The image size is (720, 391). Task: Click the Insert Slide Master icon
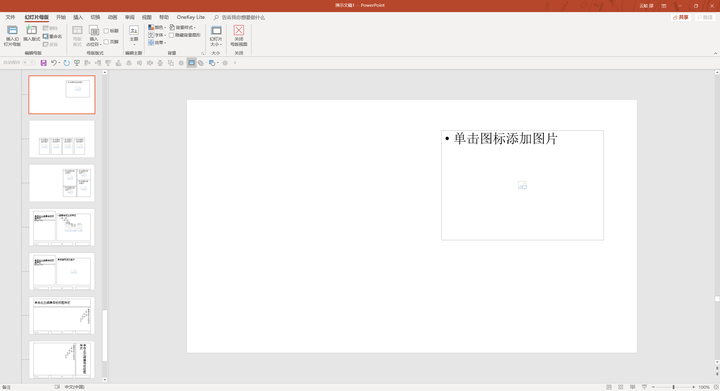coord(12,31)
